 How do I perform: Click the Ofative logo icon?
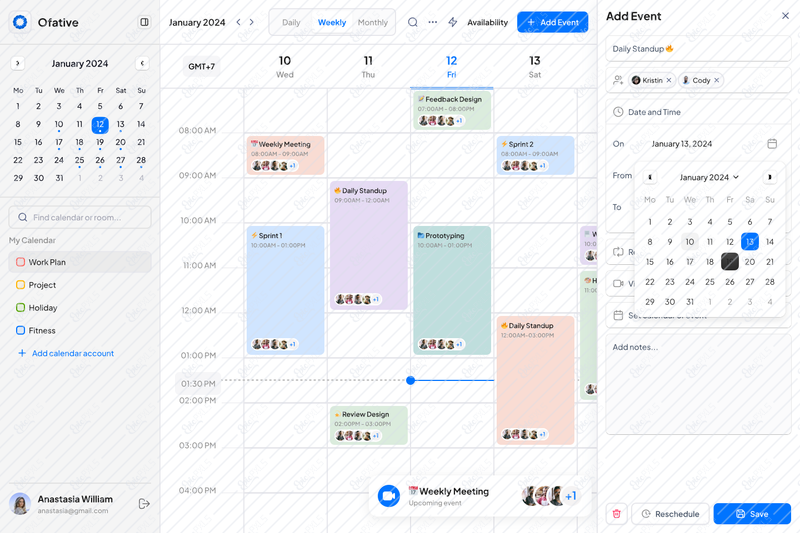point(20,22)
